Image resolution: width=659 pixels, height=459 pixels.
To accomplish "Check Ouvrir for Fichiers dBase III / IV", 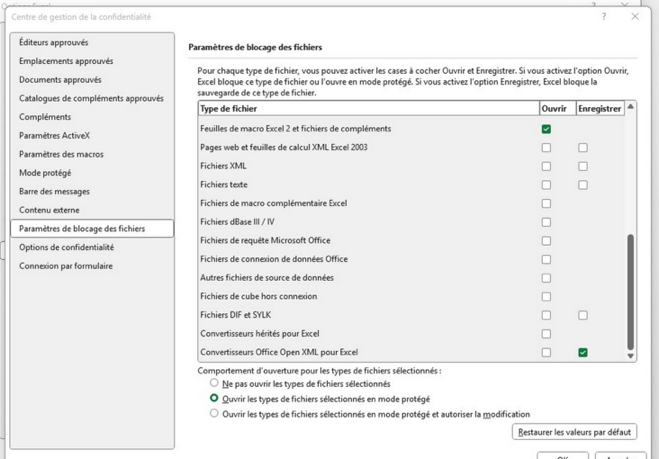I will [546, 222].
